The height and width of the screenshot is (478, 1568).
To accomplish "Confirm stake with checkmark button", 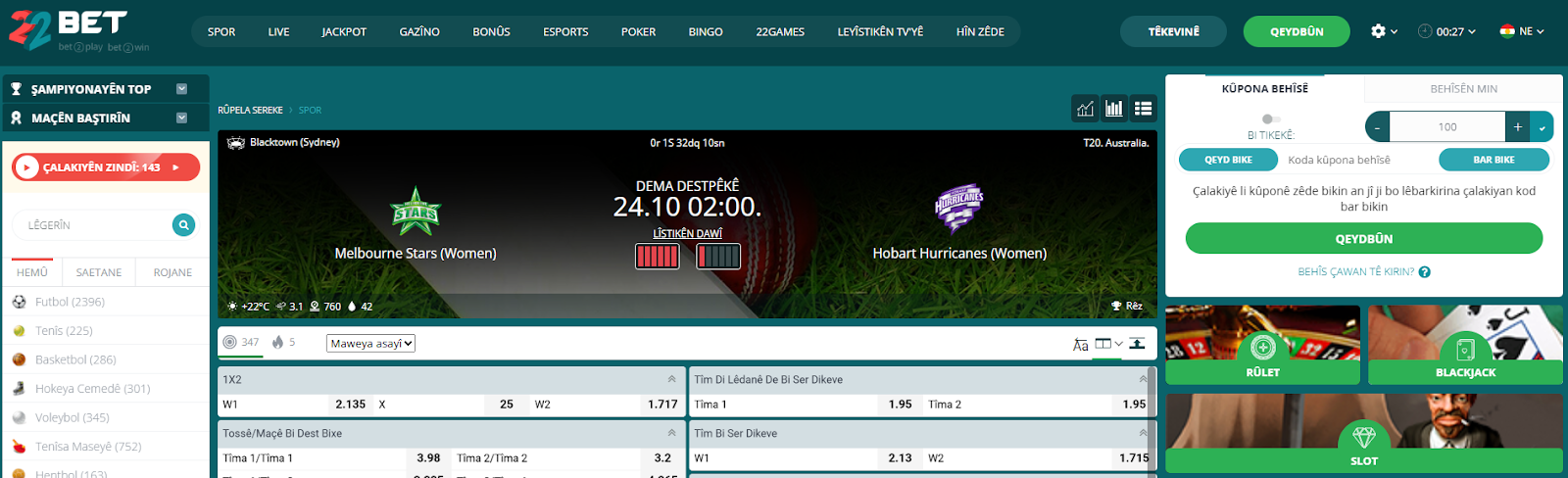I will (1543, 127).
